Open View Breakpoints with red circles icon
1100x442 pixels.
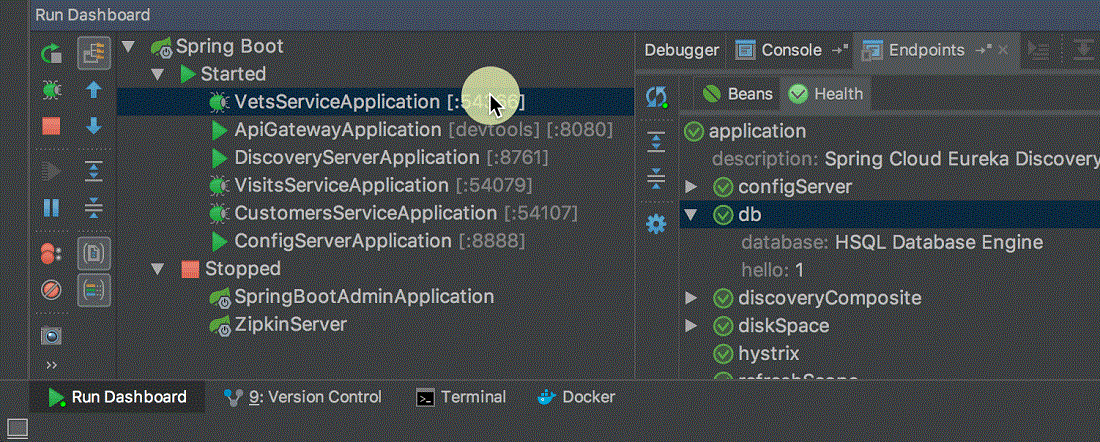[51, 254]
